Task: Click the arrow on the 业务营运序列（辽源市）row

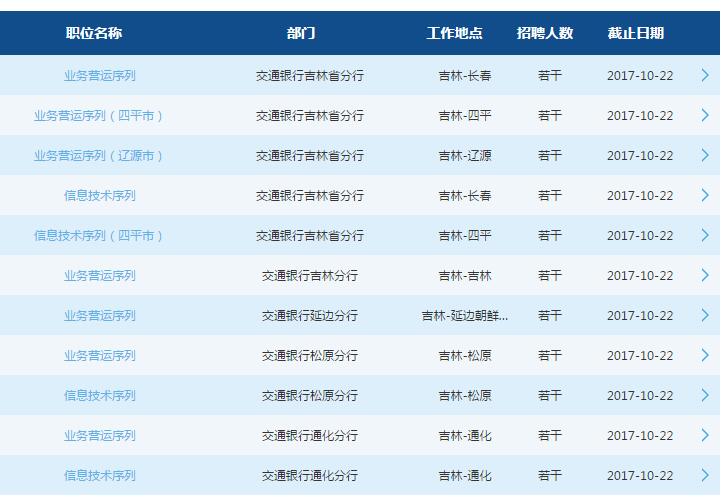Action: (705, 155)
